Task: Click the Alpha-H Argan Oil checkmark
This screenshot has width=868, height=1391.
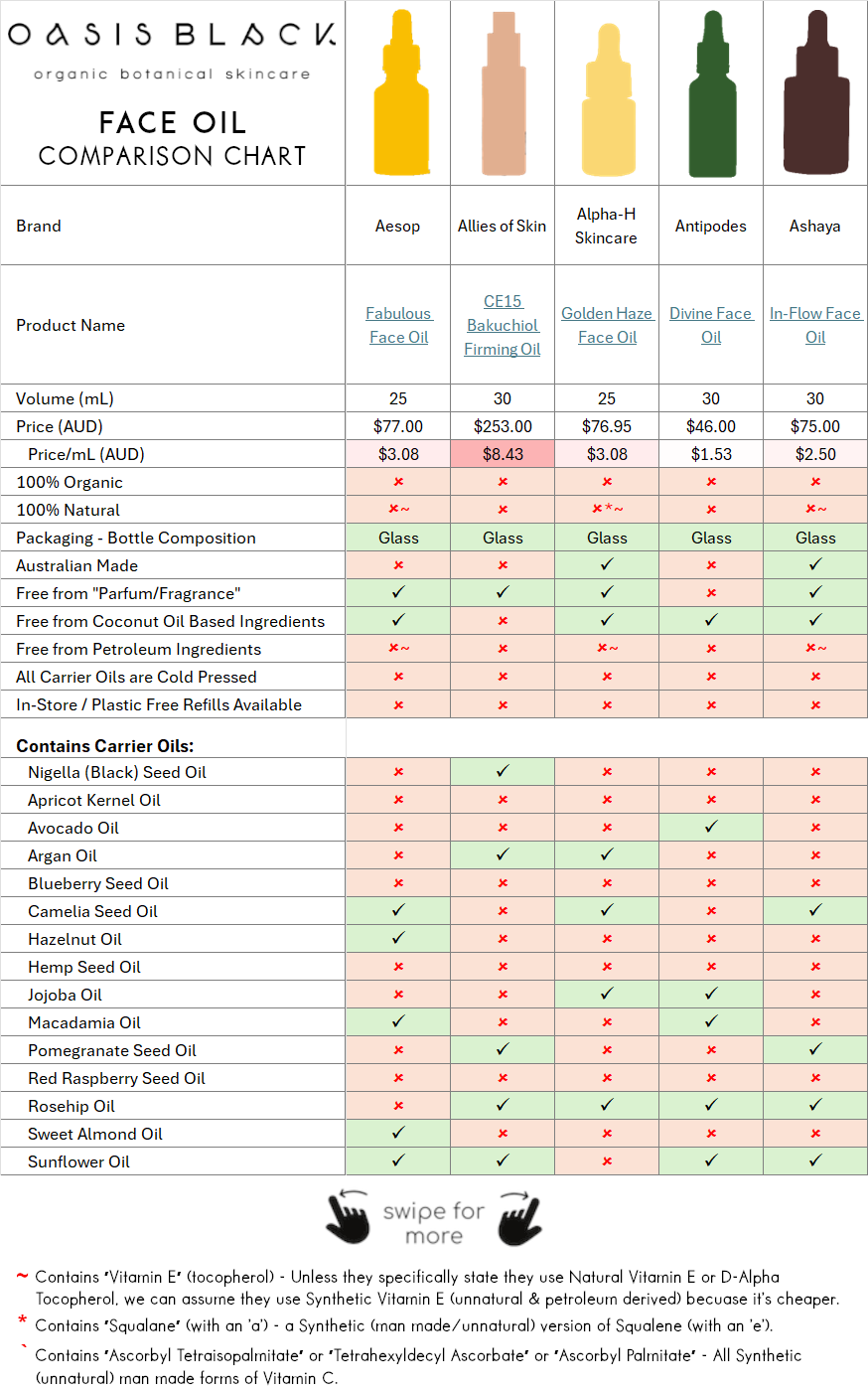Action: (x=607, y=854)
